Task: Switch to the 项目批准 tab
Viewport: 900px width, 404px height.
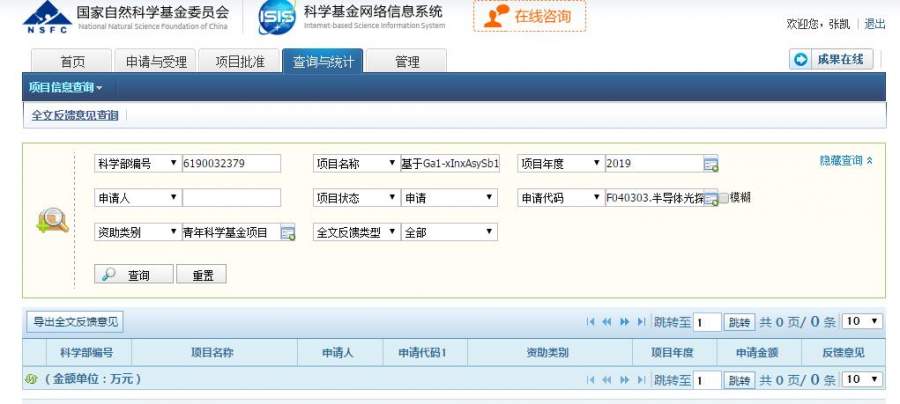Action: tap(240, 61)
